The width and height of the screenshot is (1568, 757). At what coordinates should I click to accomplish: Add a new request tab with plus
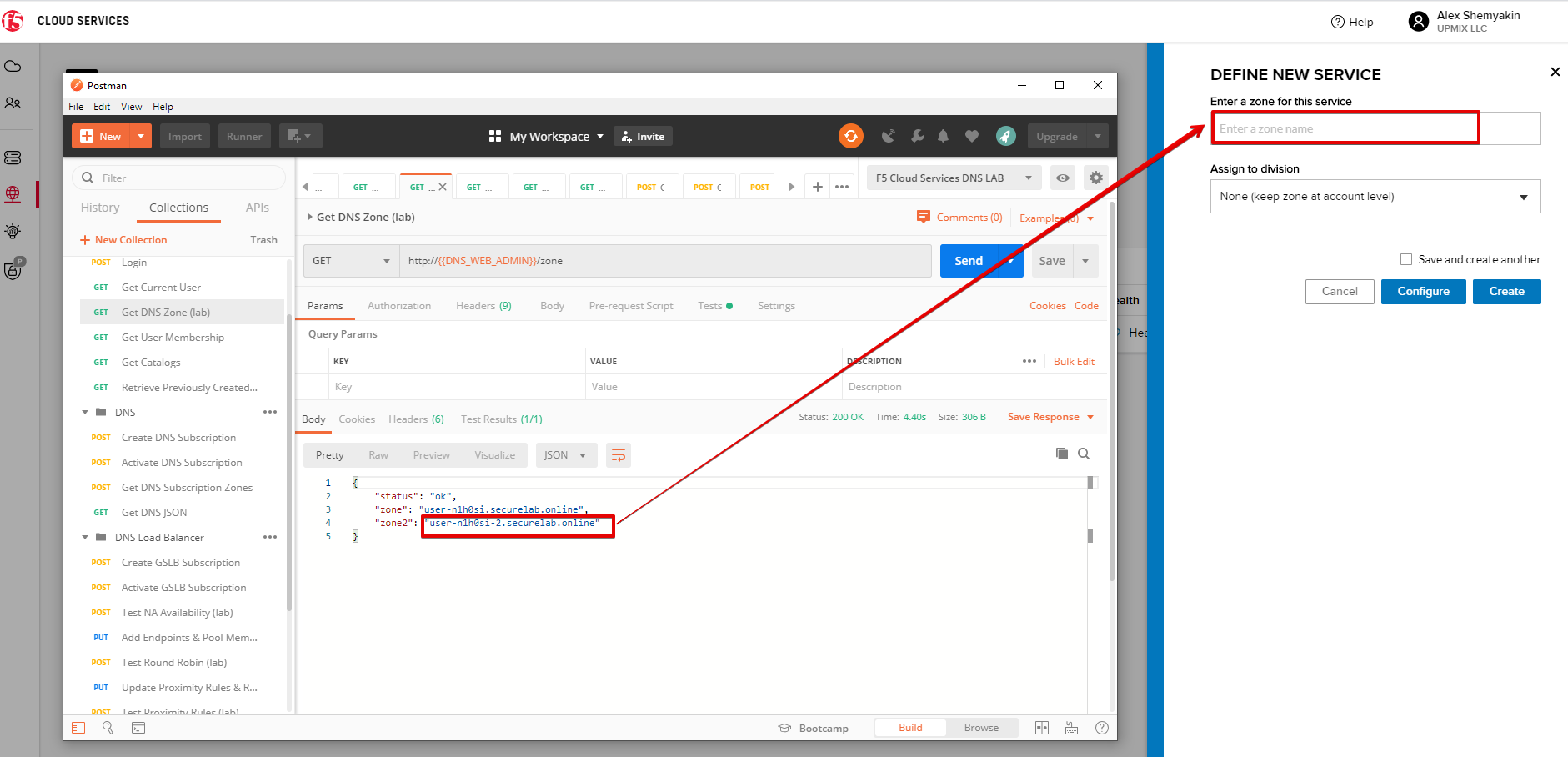818,187
